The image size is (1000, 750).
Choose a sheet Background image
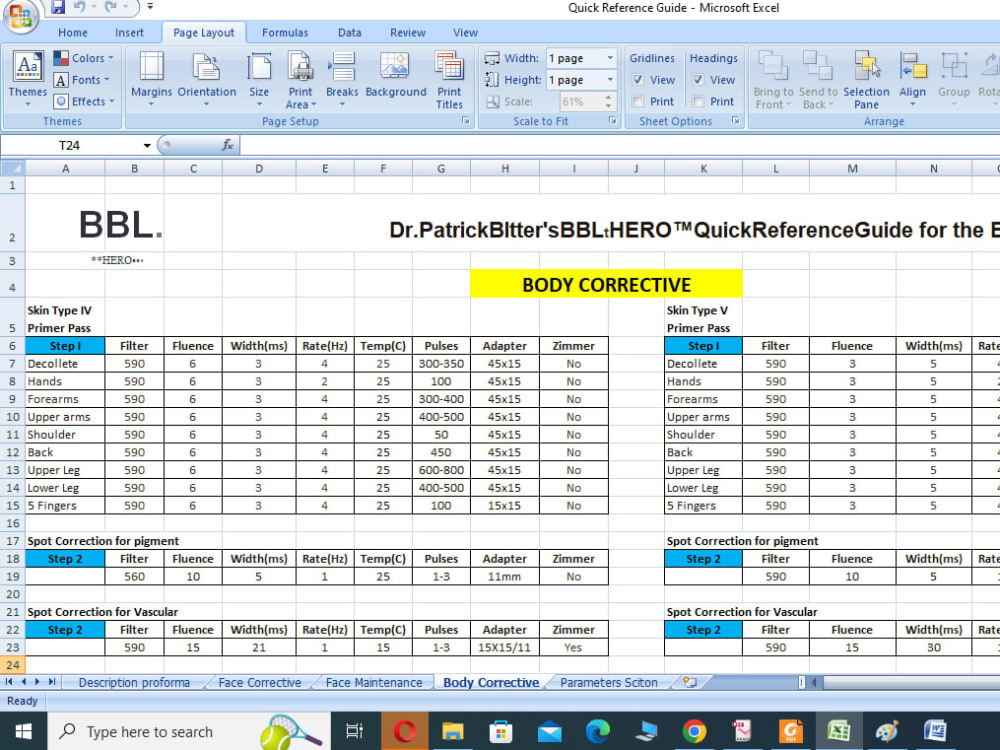coord(395,75)
